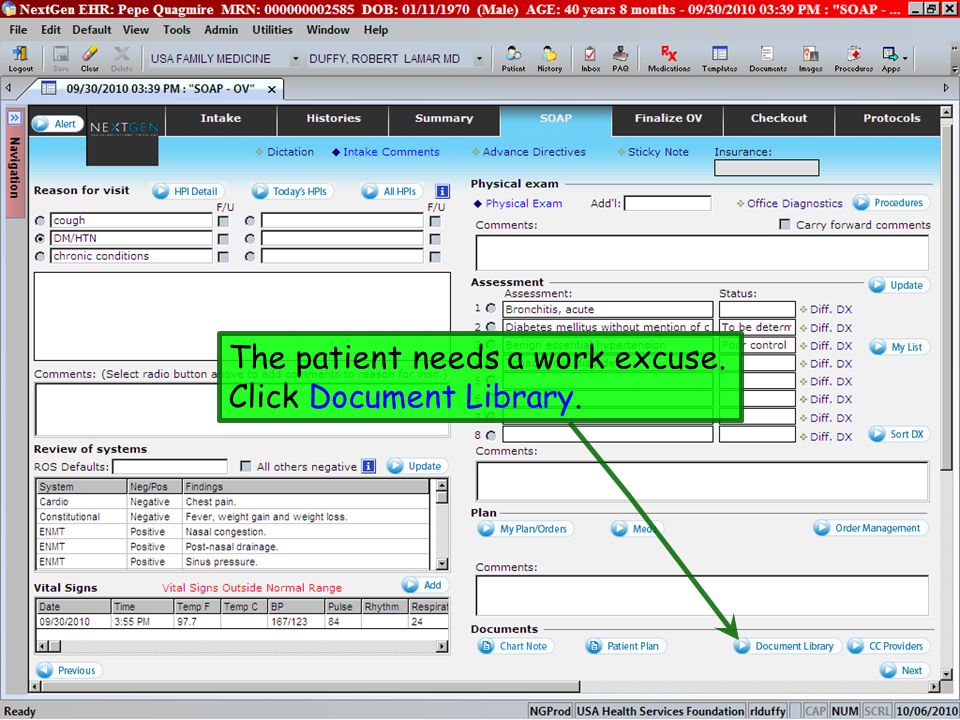This screenshot has width=960, height=720.
Task: Click the Clear eraser icon
Action: [x=89, y=59]
